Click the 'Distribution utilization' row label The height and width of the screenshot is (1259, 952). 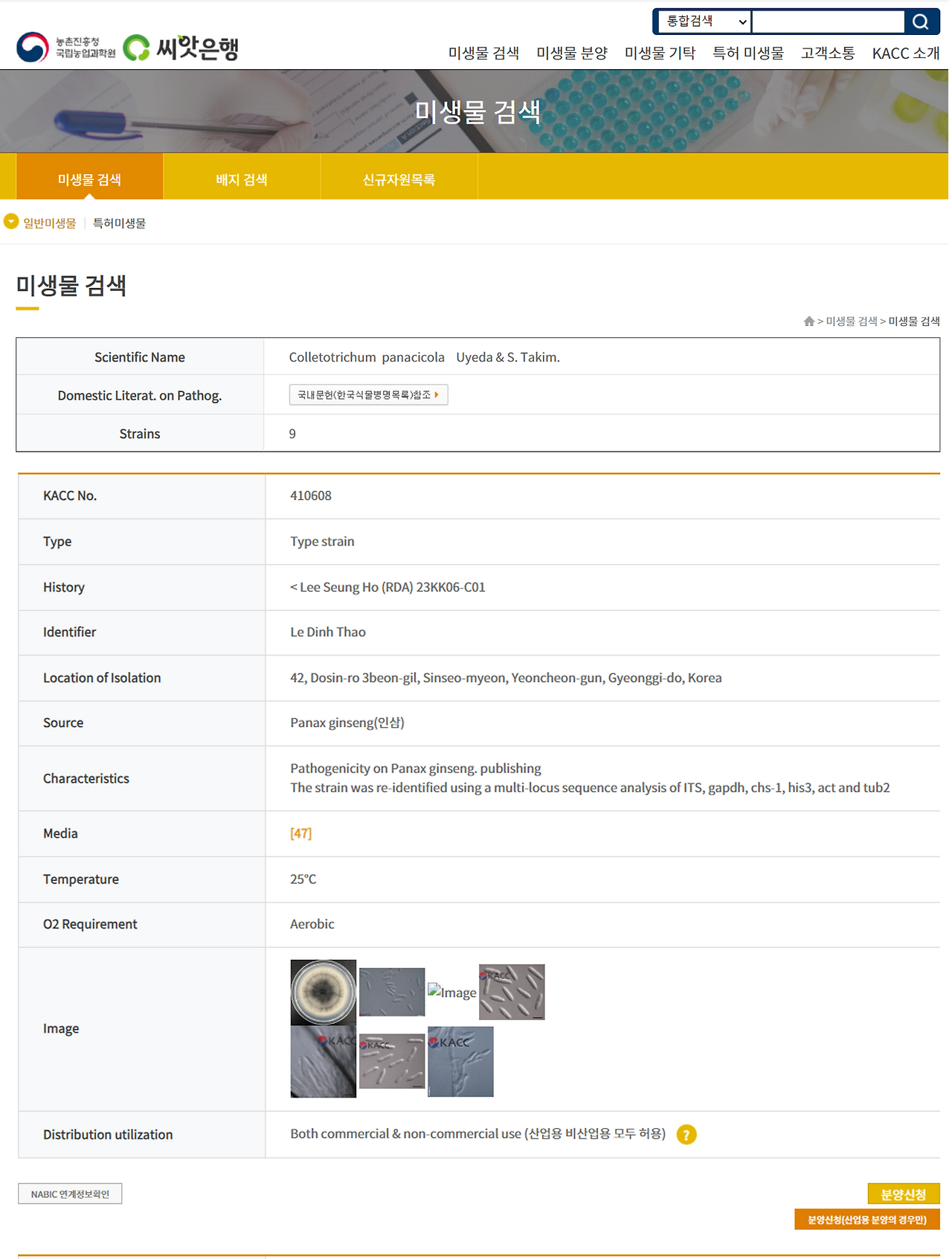click(x=108, y=1135)
